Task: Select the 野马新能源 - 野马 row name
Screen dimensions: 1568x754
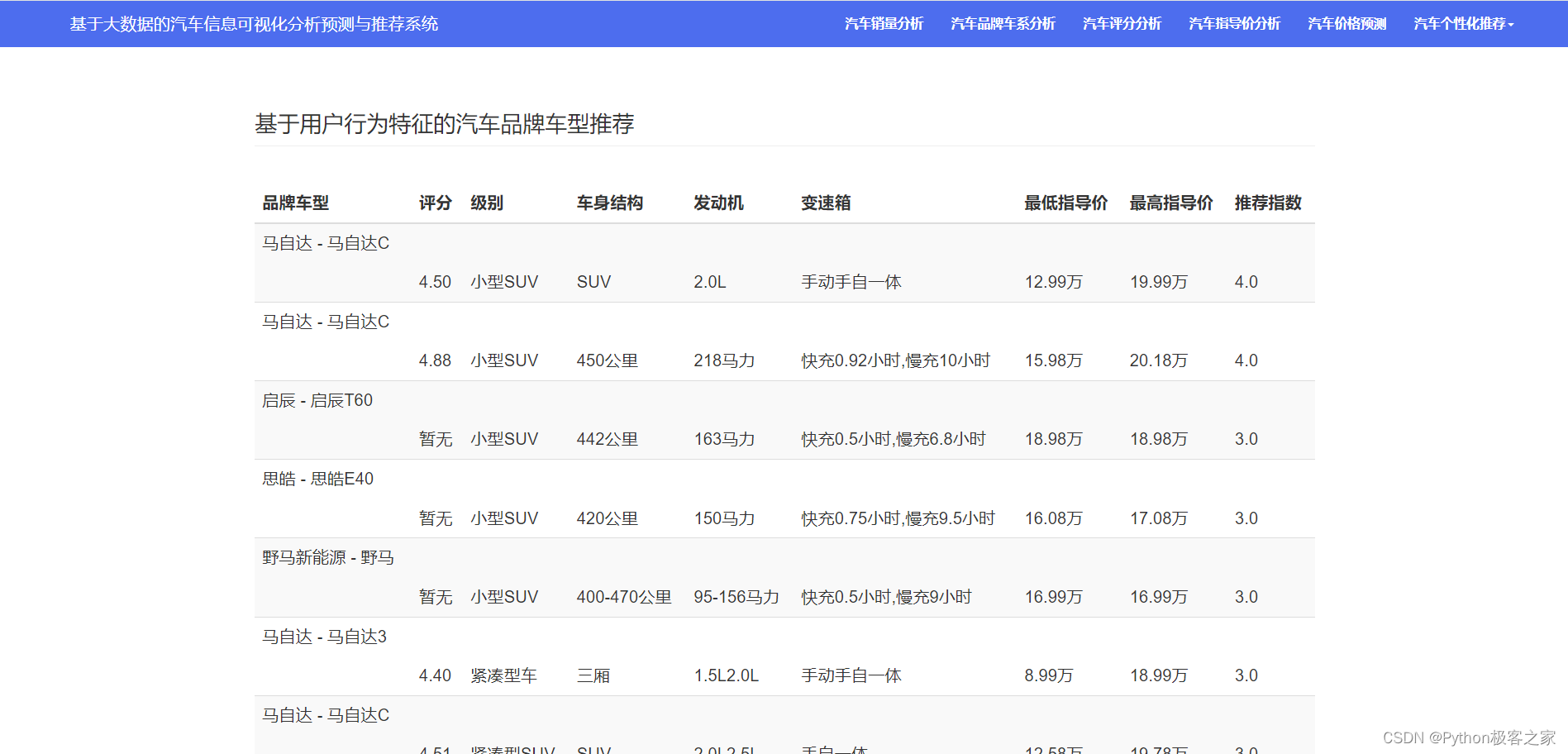Action: [328, 557]
